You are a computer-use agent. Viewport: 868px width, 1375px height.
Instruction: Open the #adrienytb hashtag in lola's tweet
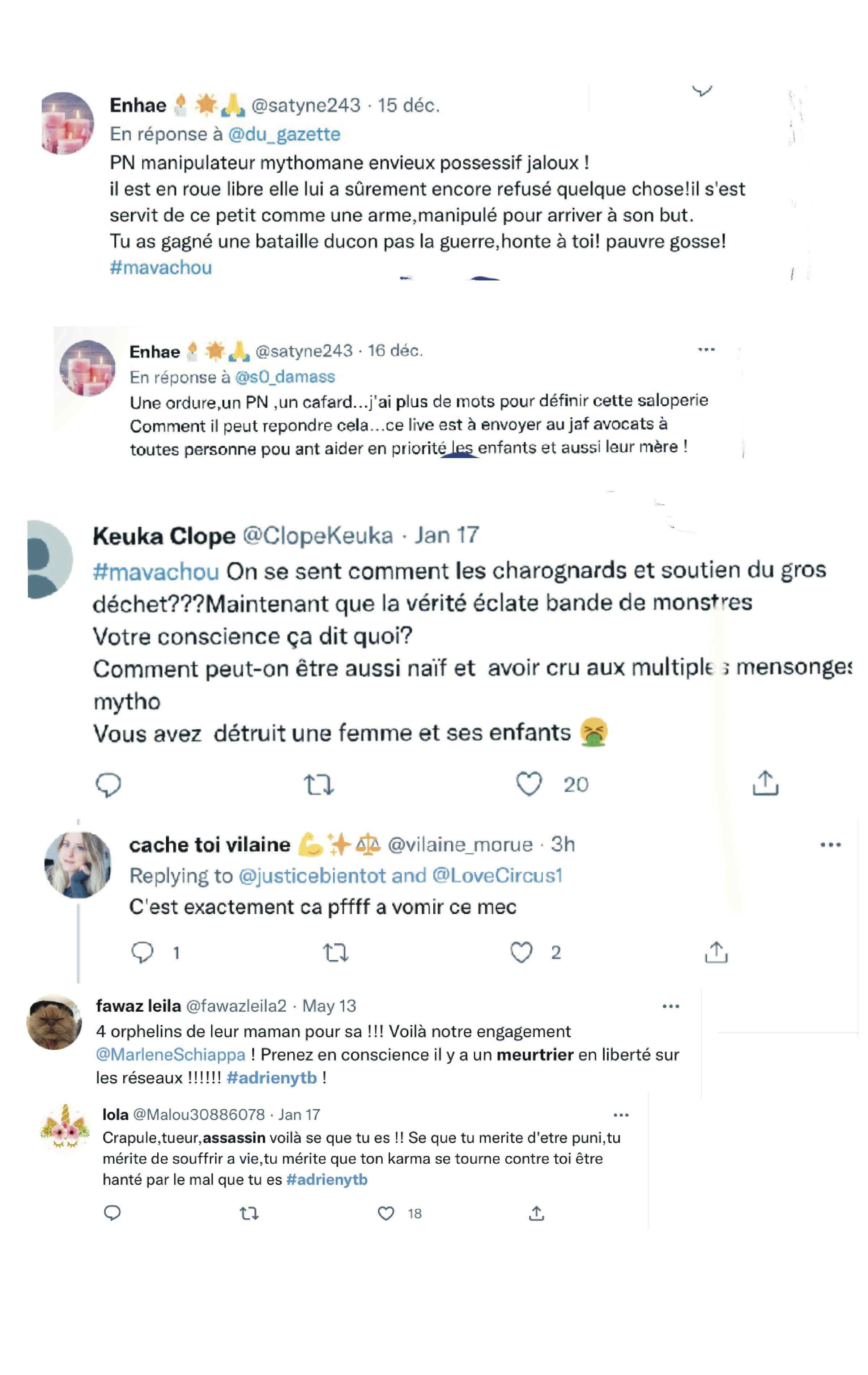(327, 1179)
